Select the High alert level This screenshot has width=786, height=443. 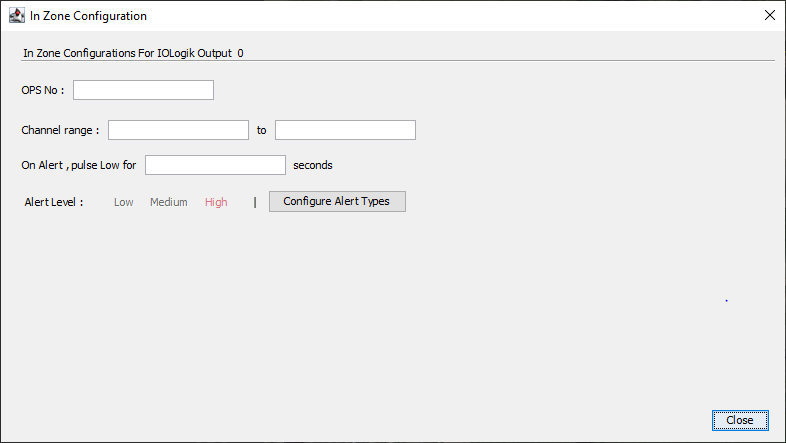[216, 202]
